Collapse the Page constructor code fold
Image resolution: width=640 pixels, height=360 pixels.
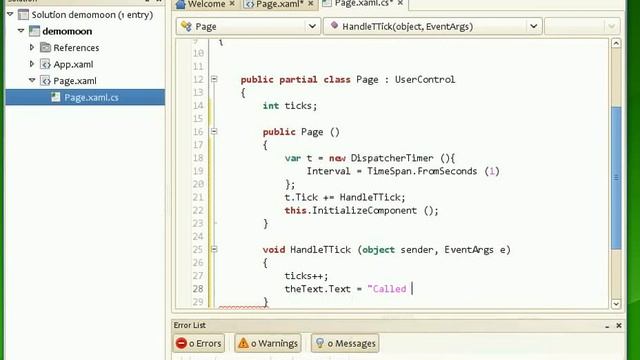tap(214, 131)
